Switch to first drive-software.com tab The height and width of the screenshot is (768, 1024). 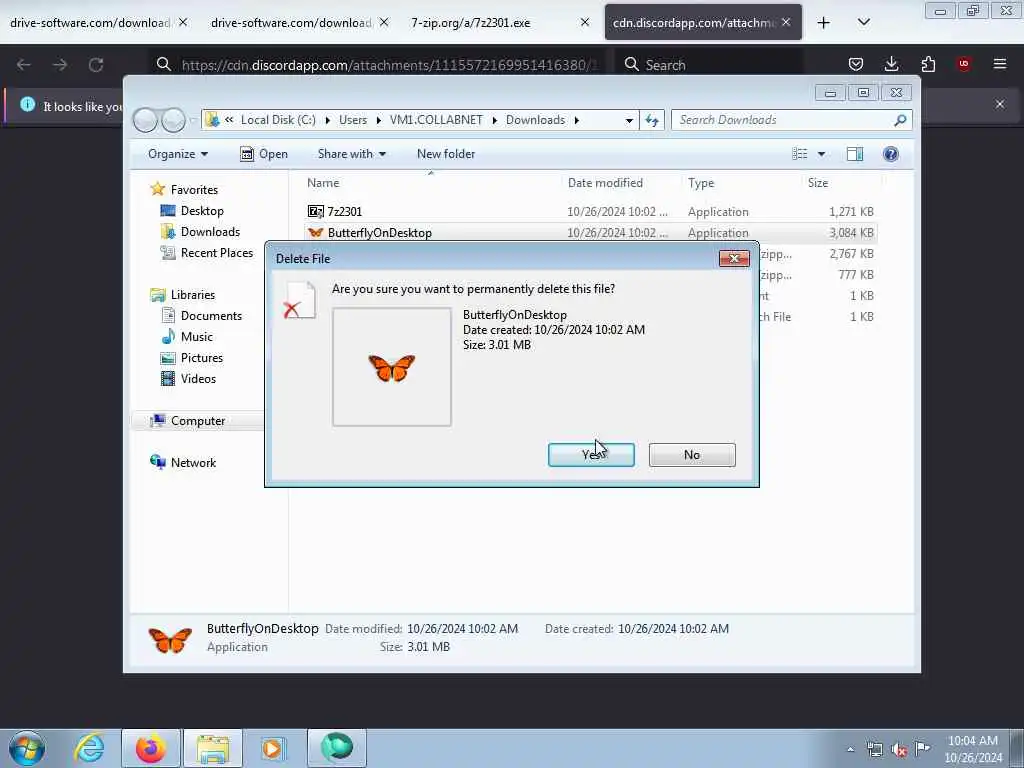tap(90, 23)
